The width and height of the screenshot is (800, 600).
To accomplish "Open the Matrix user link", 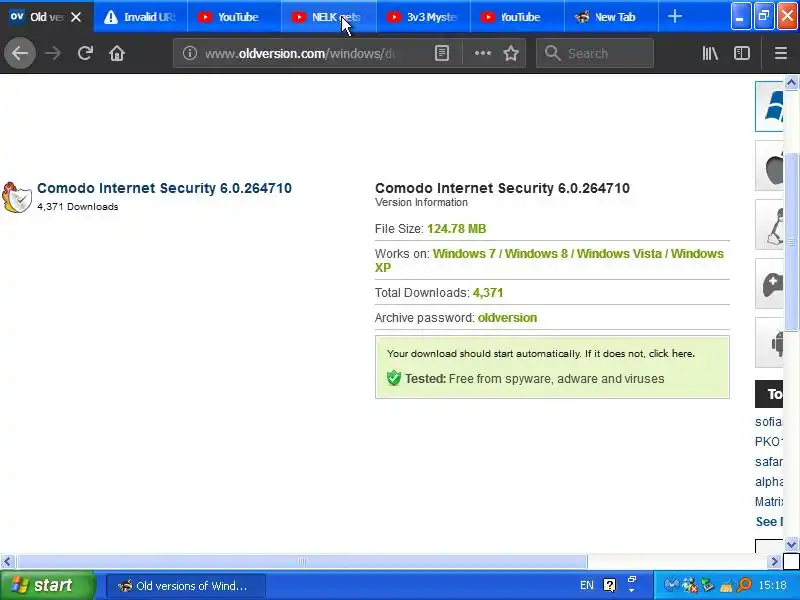I will 768,502.
